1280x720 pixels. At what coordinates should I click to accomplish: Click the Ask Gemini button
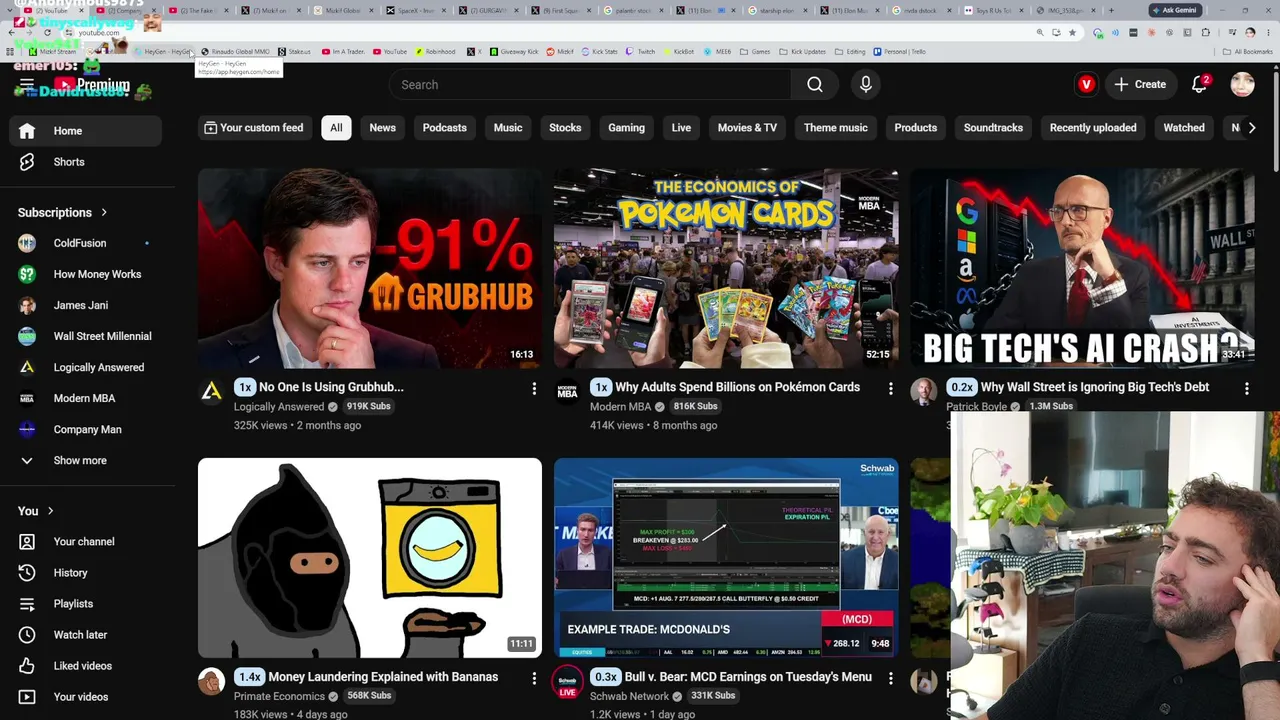[x=1175, y=10]
